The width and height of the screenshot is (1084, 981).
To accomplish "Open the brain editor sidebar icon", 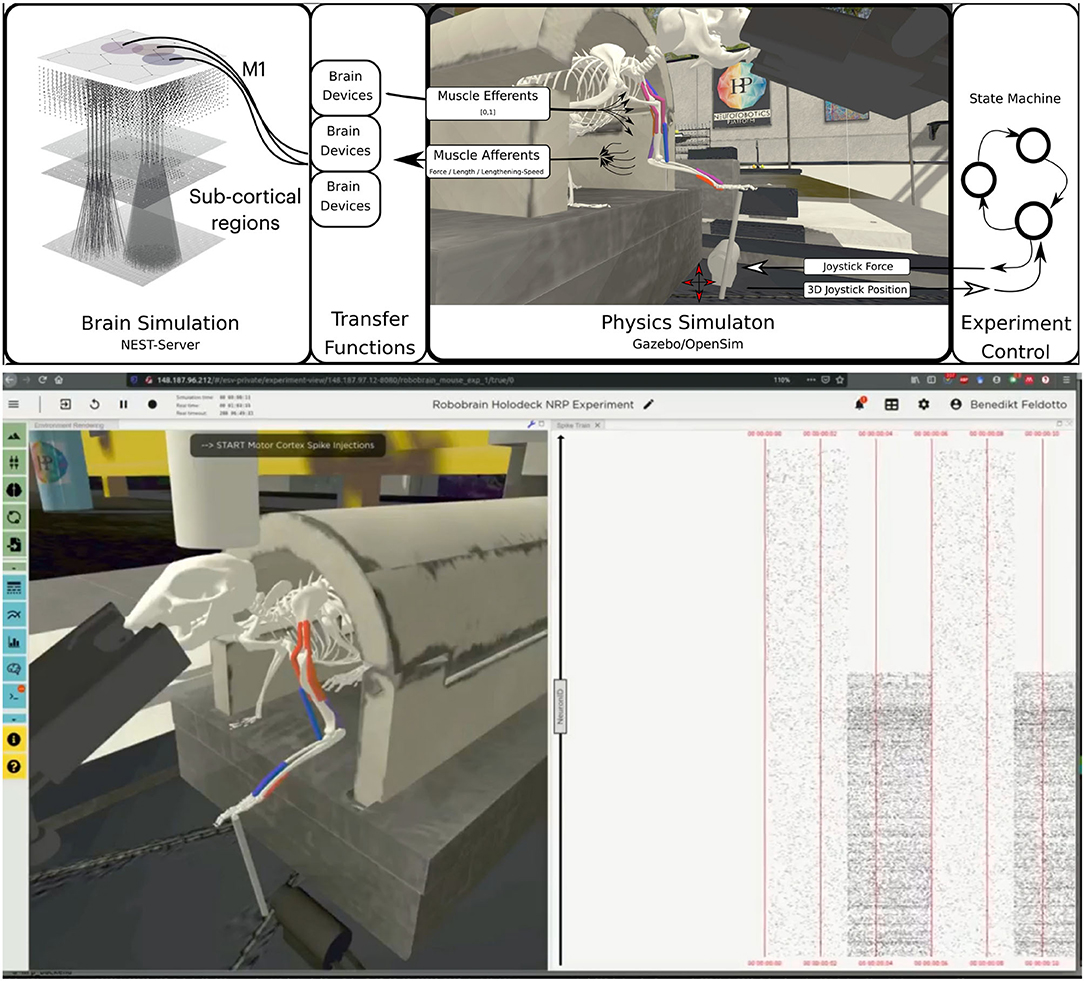I will pos(14,489).
